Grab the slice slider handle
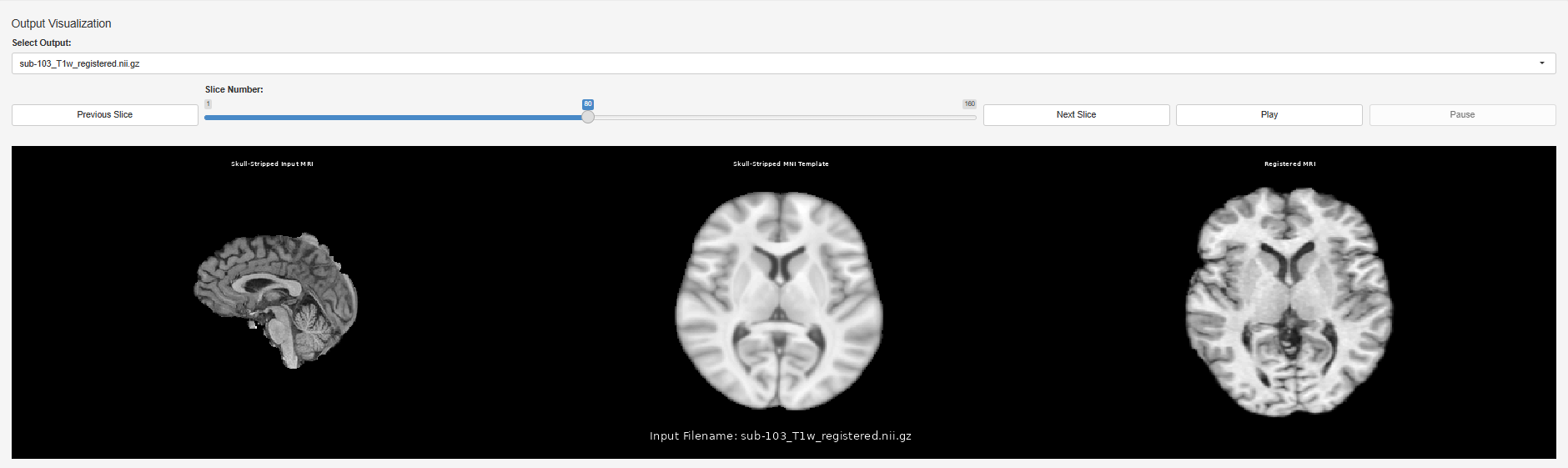The height and width of the screenshot is (468, 1568). tap(588, 118)
